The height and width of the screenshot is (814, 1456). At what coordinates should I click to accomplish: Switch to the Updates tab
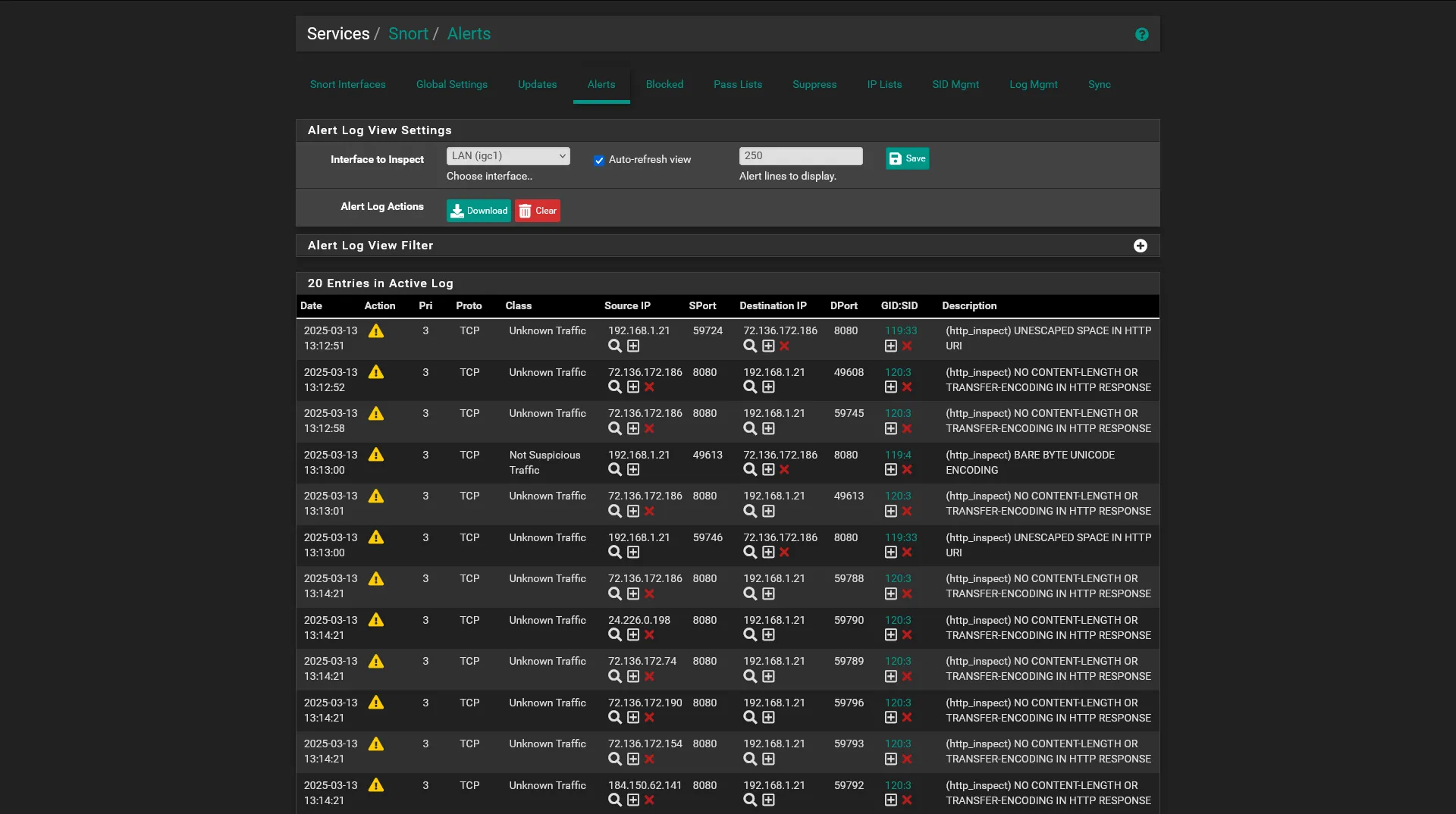pos(537,84)
